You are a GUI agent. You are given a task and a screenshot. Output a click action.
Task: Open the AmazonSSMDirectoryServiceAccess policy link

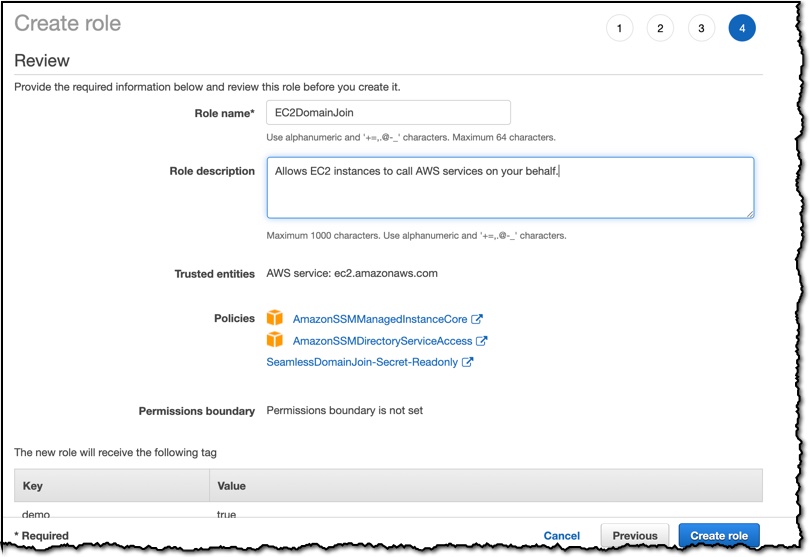coord(382,341)
